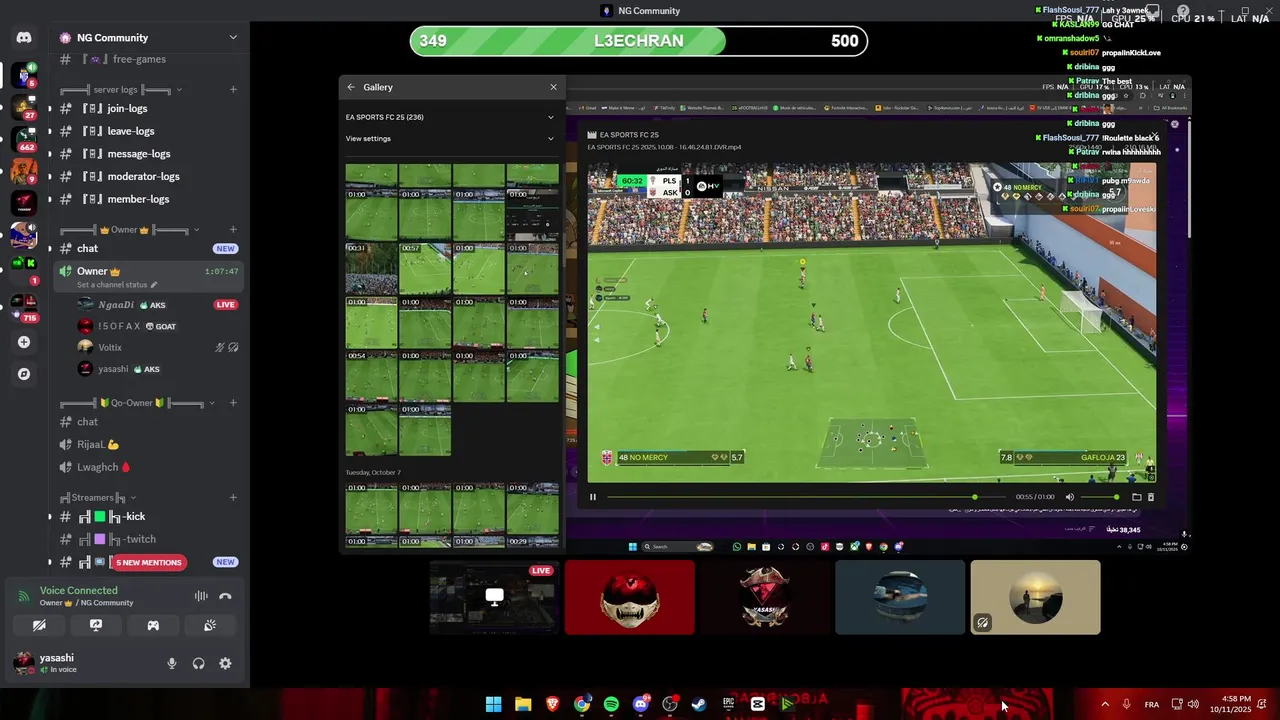Click the Share Your Screen button
1280x720 pixels.
click(96, 625)
